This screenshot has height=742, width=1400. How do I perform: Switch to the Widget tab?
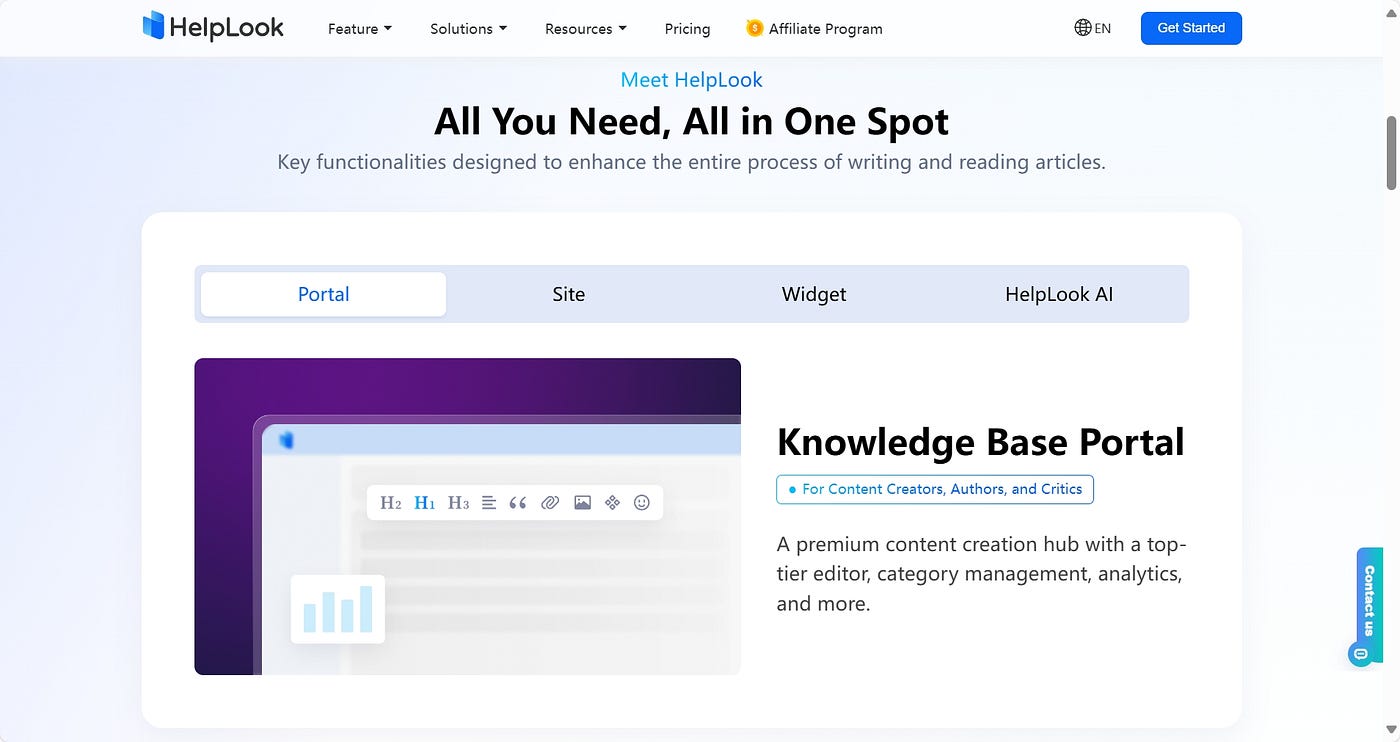813,294
